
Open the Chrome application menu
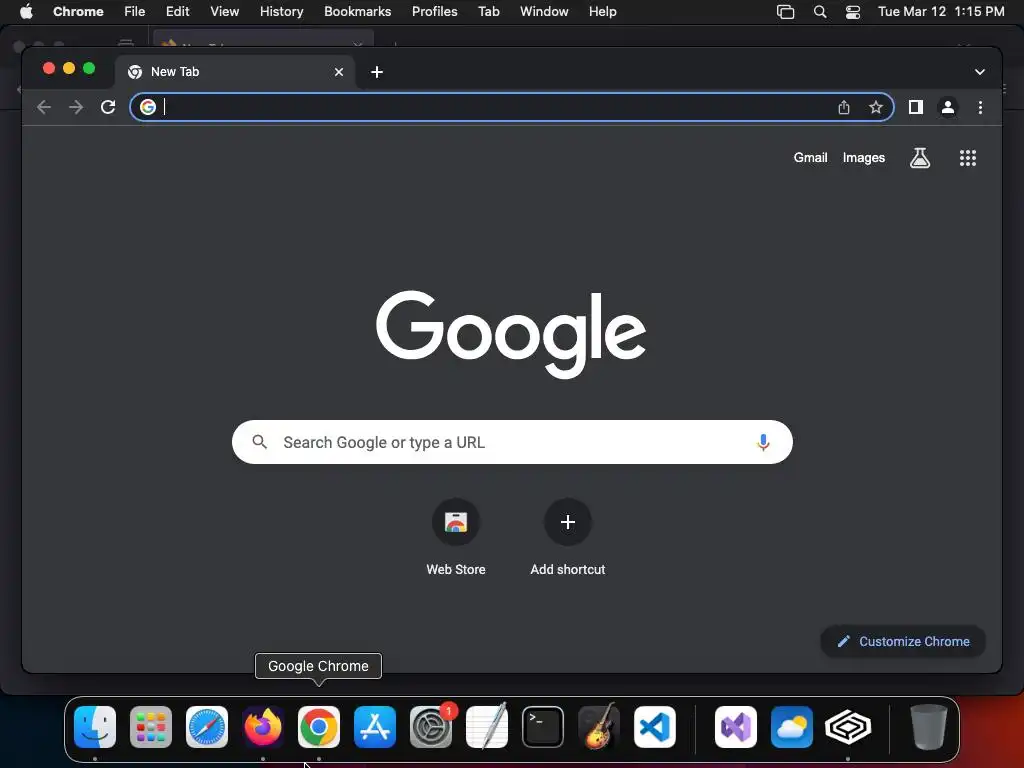click(78, 11)
